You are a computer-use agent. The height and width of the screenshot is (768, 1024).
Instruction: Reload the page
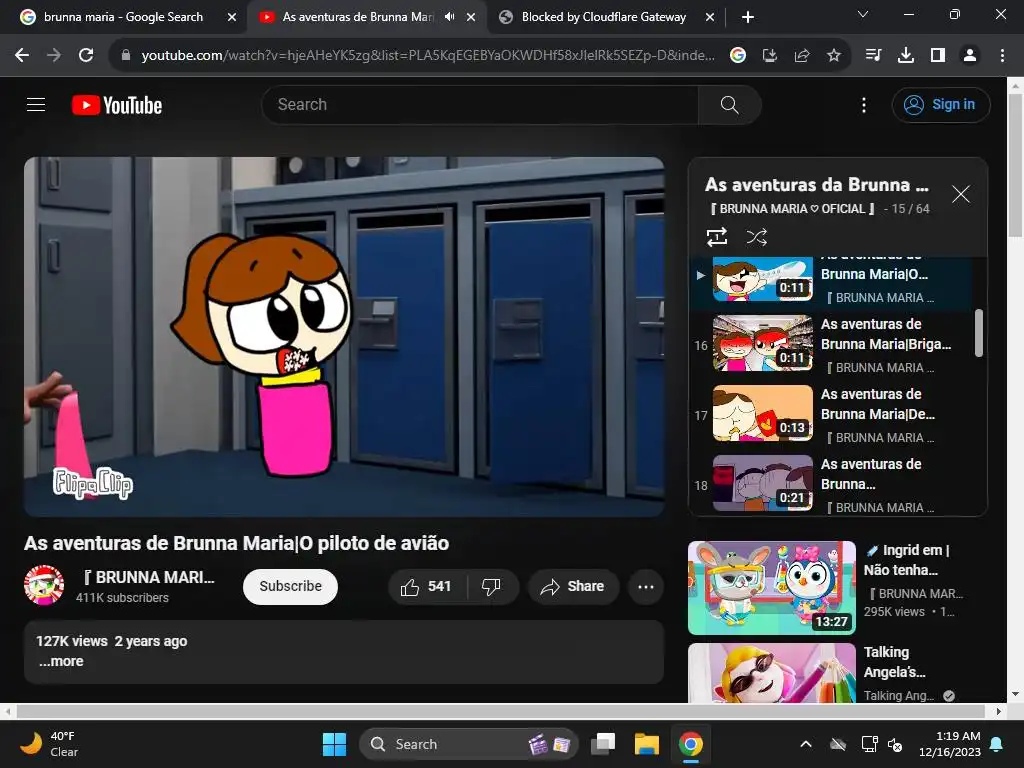pyautogui.click(x=86, y=56)
